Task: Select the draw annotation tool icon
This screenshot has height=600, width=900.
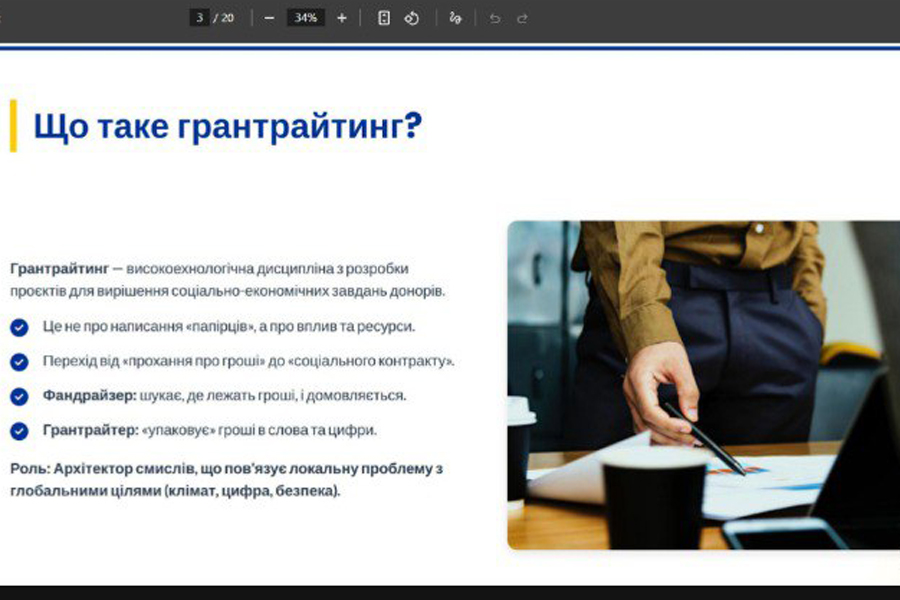Action: pos(455,18)
